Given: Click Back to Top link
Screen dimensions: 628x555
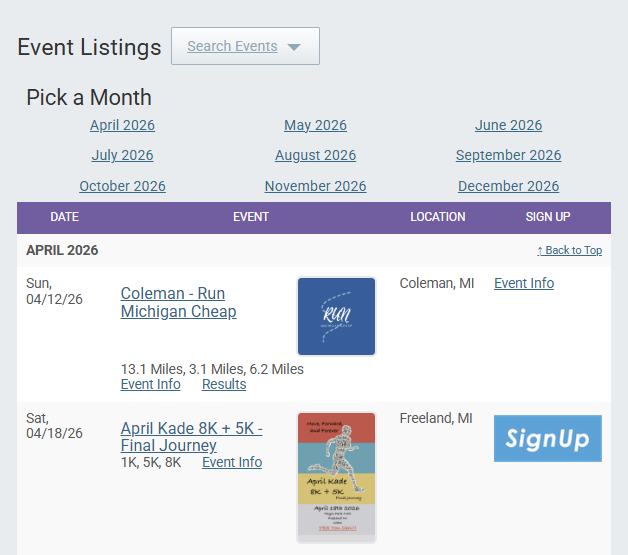Looking at the screenshot, I should click(569, 250).
